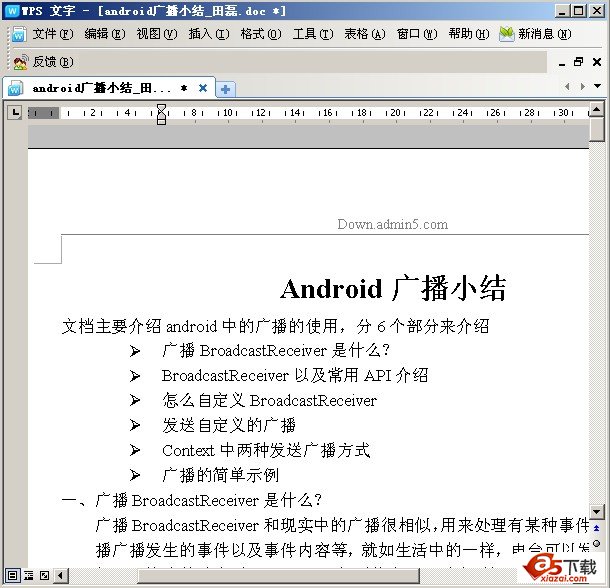Open the 编辑(E) menu
Image resolution: width=610 pixels, height=588 pixels.
coord(105,34)
